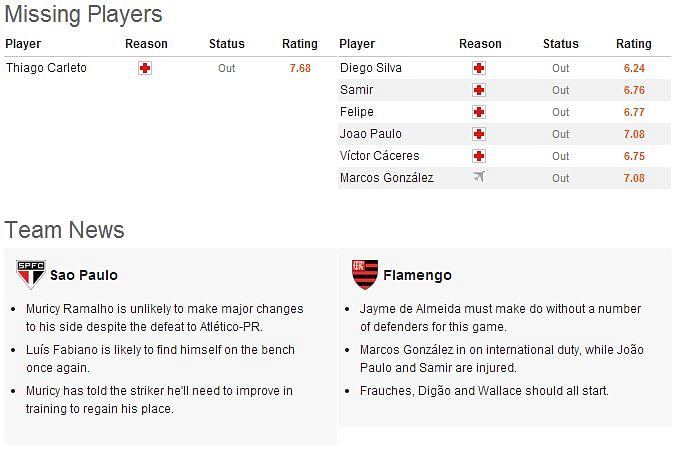The image size is (673, 453).
Task: Click Víctor Cáceres' injury cross icon
Action: point(479,156)
